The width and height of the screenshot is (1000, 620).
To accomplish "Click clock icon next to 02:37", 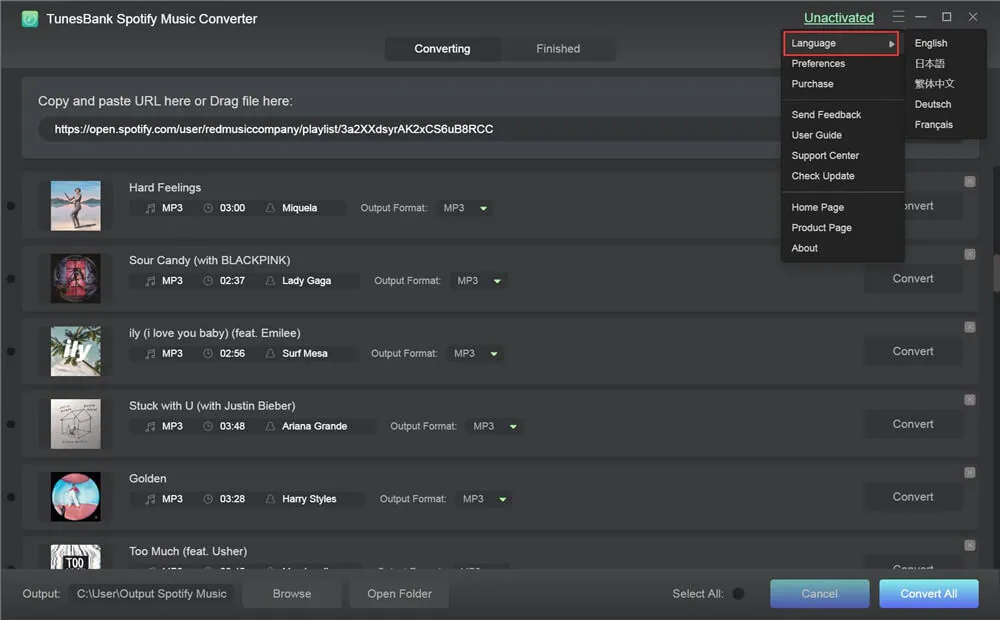I will coord(208,281).
